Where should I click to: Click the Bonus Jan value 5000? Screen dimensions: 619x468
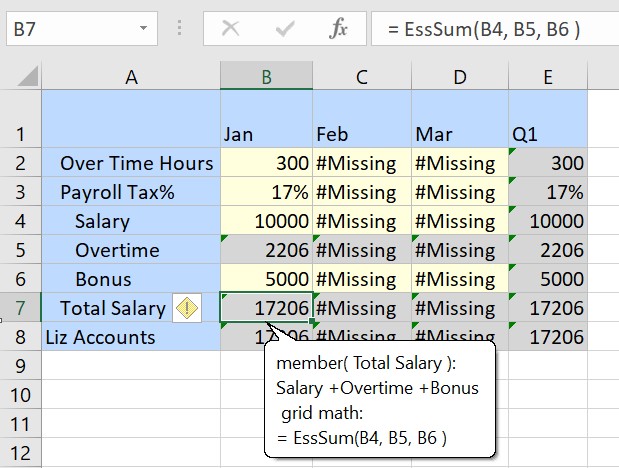(266, 279)
